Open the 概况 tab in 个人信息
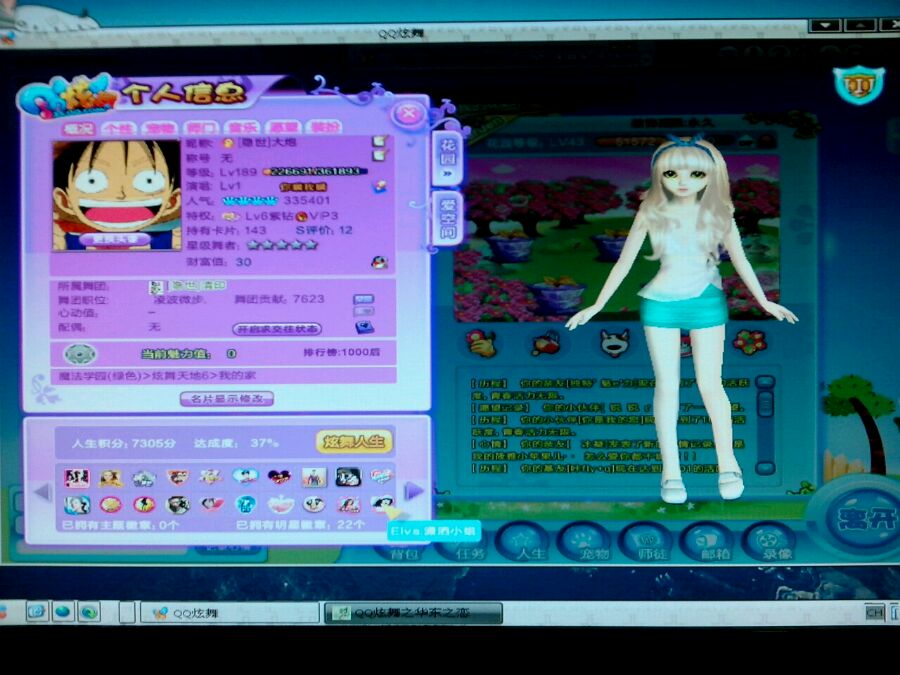This screenshot has height=675, width=900. 79,128
